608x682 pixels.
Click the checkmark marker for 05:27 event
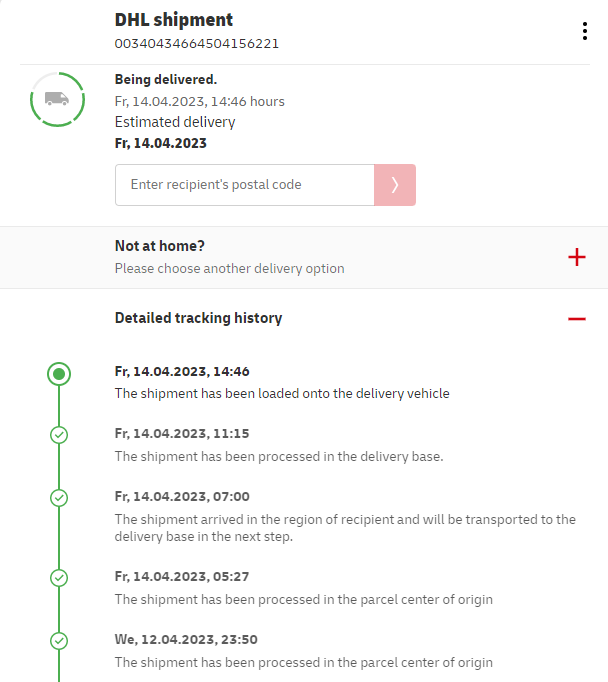point(59,578)
